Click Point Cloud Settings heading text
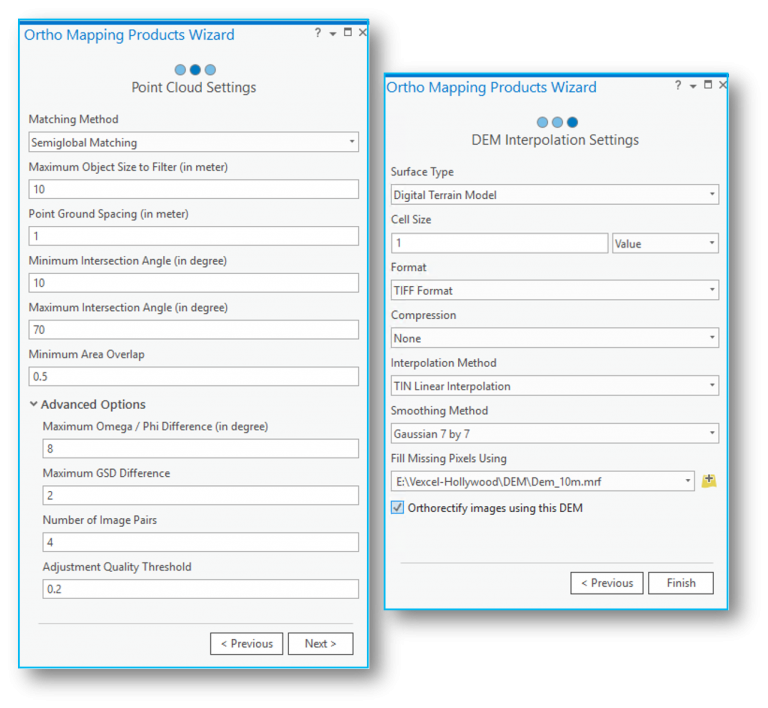This screenshot has width=768, height=708. pyautogui.click(x=193, y=88)
